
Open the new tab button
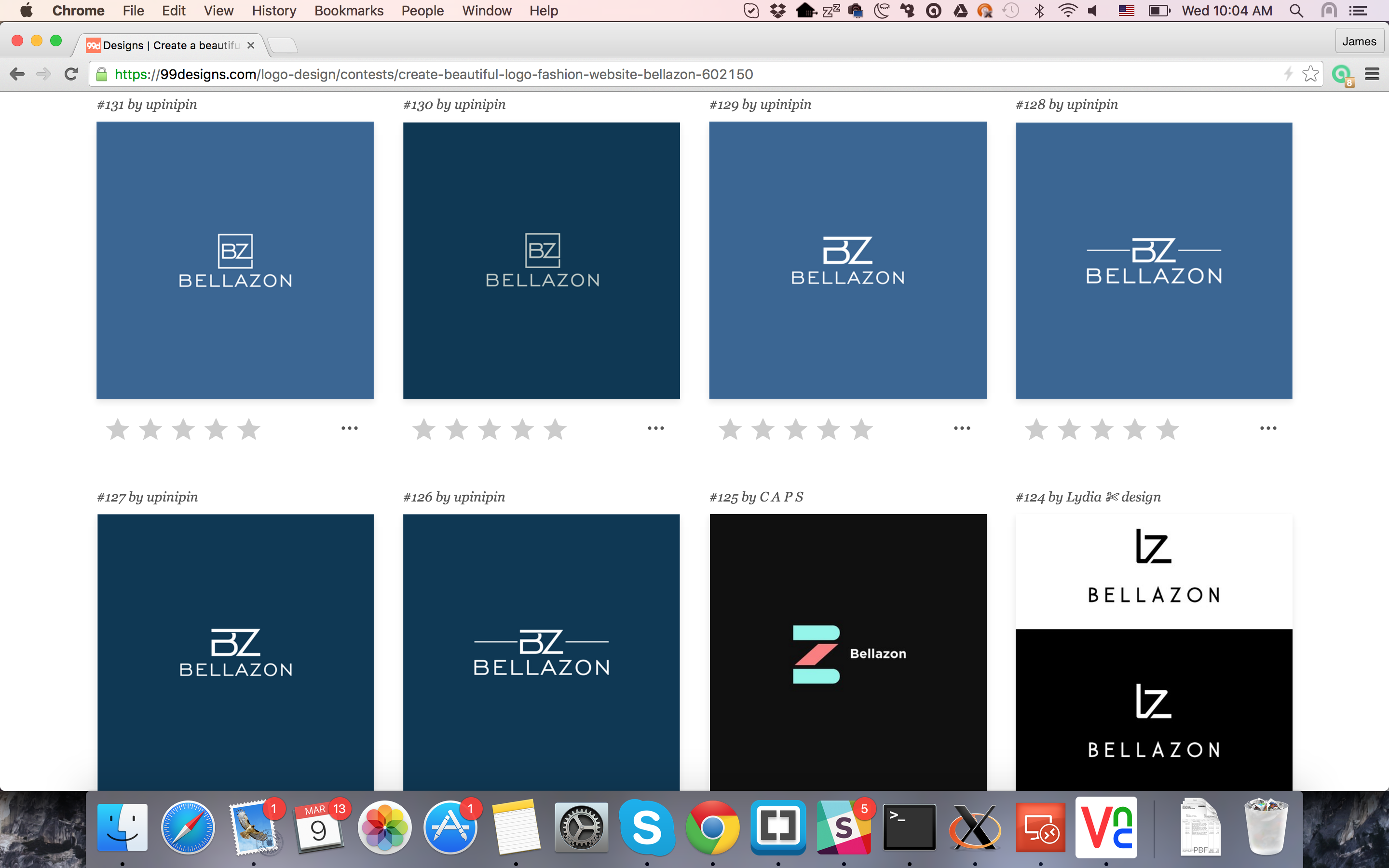(283, 45)
